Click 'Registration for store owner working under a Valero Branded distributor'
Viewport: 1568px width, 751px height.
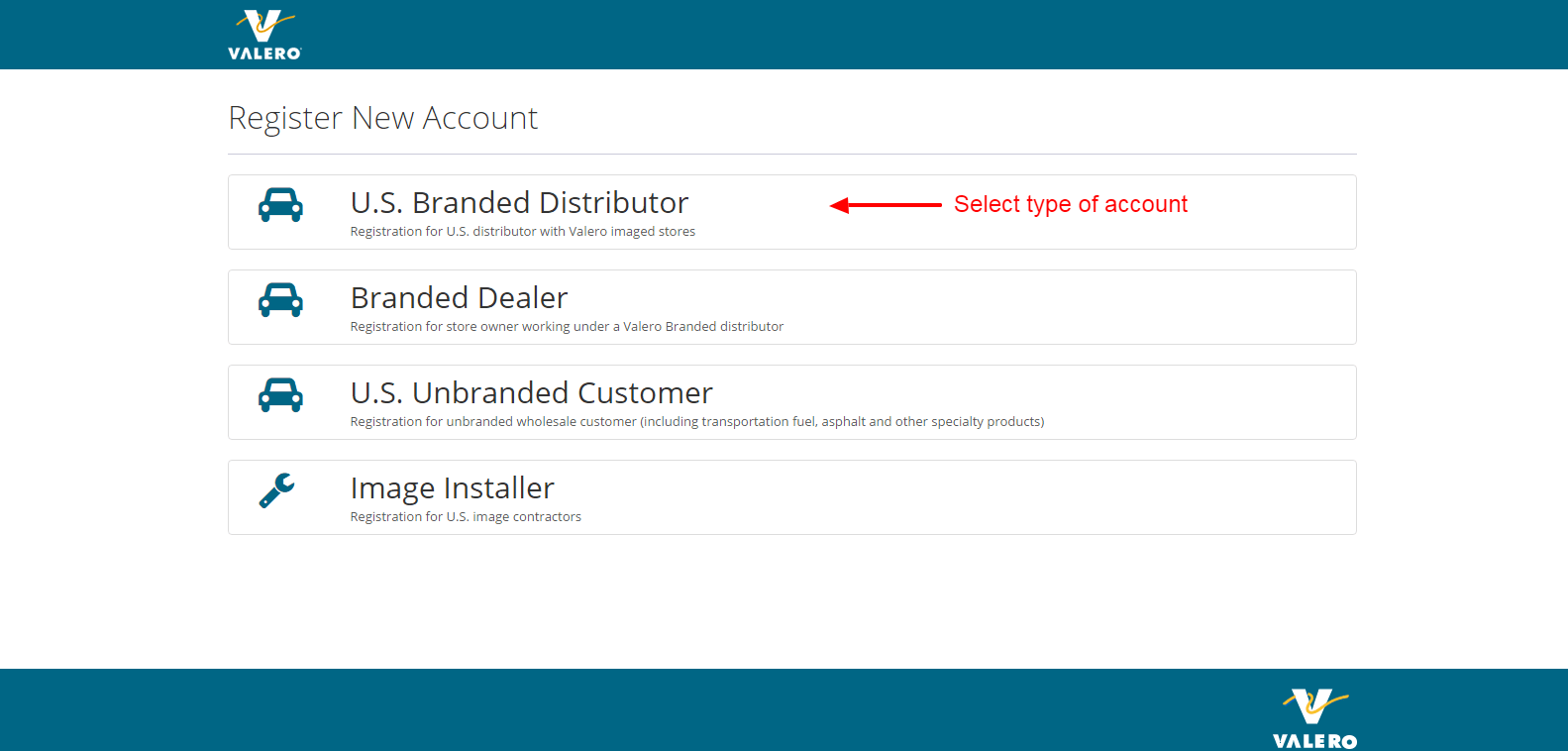[567, 327]
